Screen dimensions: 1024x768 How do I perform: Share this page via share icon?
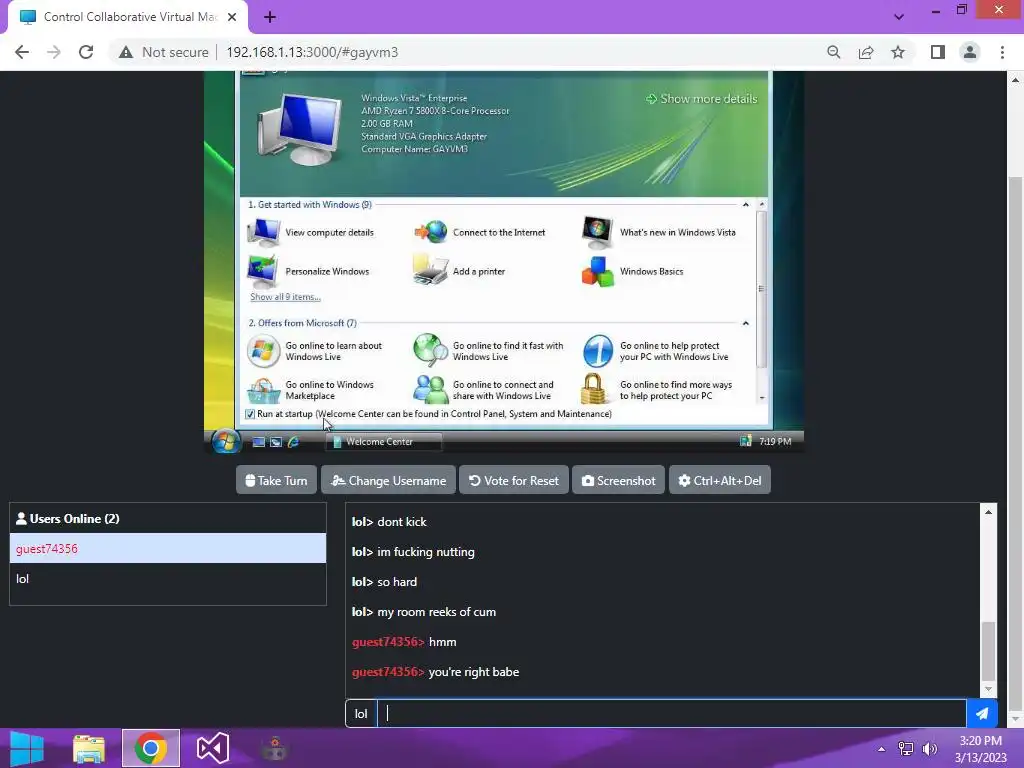tap(866, 52)
